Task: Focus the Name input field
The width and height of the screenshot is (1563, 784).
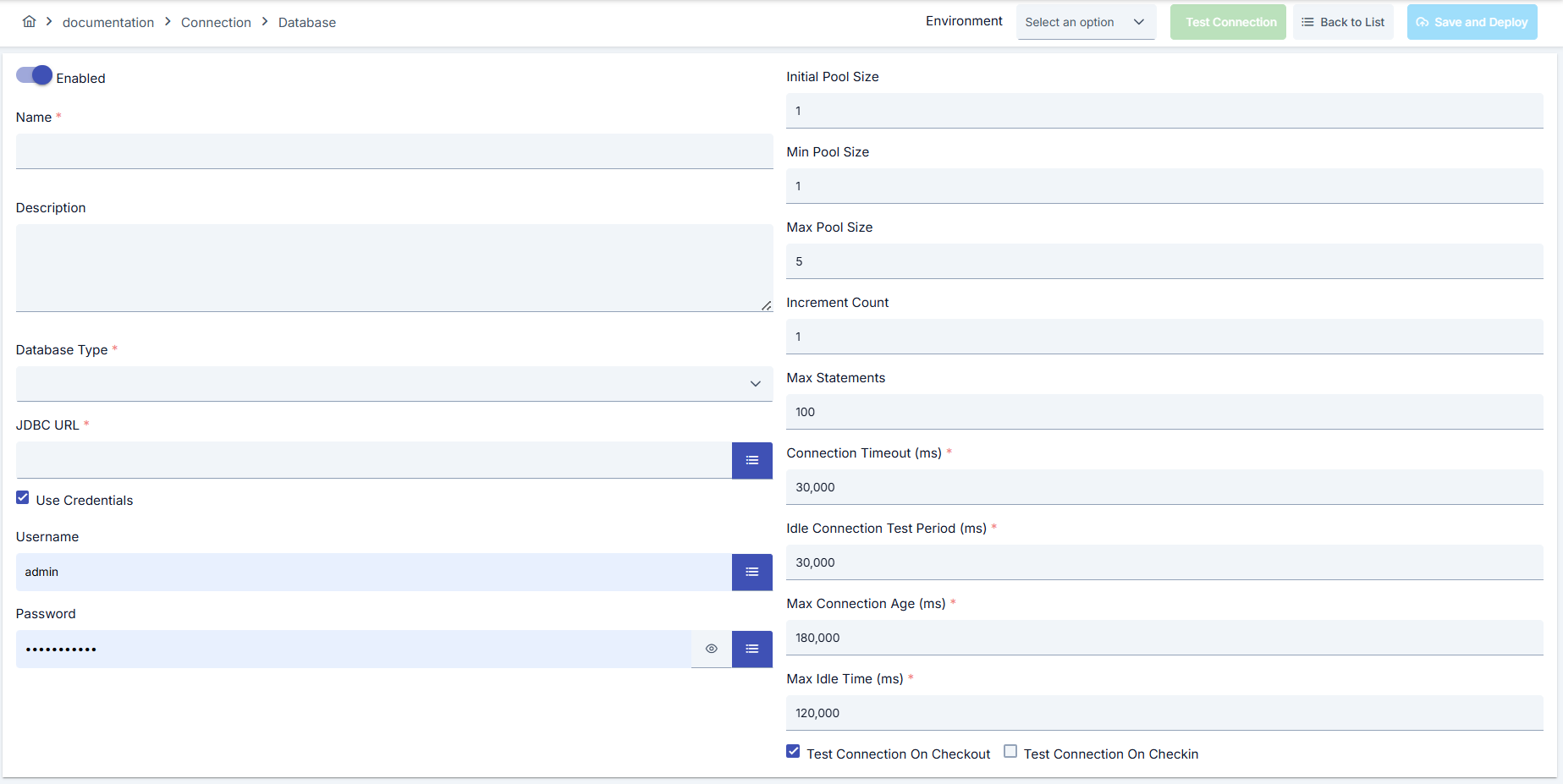Action: click(394, 151)
